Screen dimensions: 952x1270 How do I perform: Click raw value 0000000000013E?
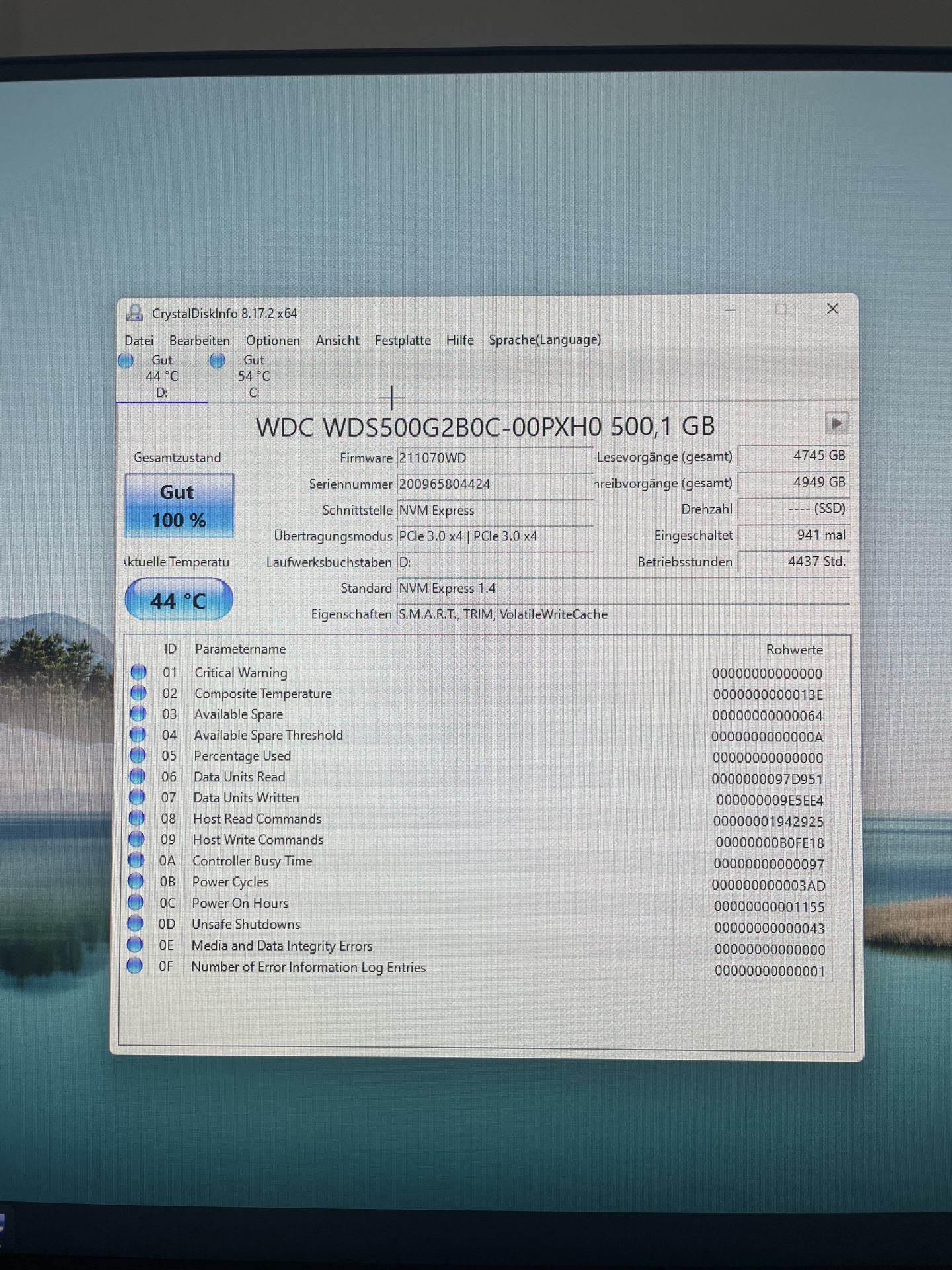coord(768,695)
